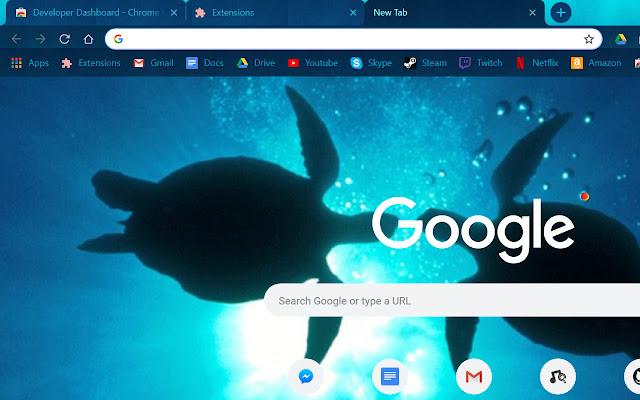Reload the current page
The width and height of the screenshot is (640, 400).
click(64, 39)
